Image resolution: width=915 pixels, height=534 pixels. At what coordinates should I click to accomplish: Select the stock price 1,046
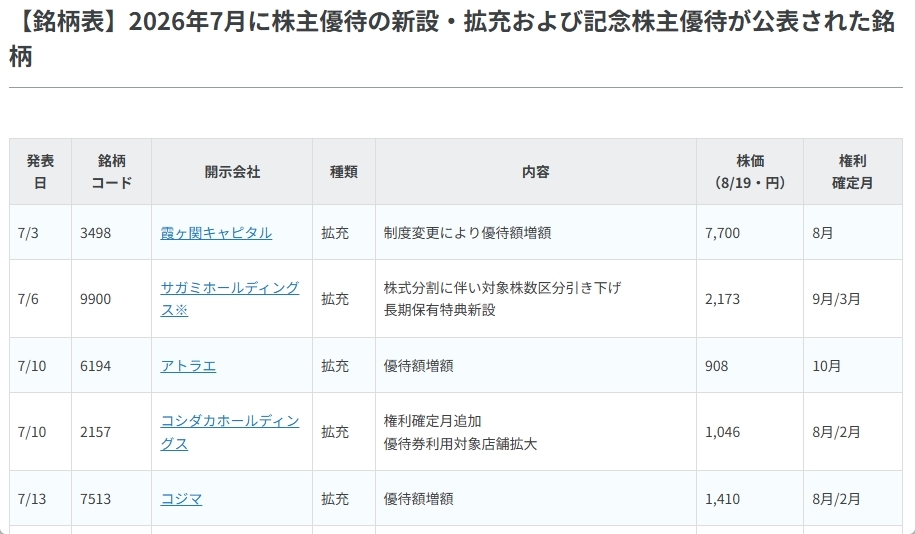(722, 432)
